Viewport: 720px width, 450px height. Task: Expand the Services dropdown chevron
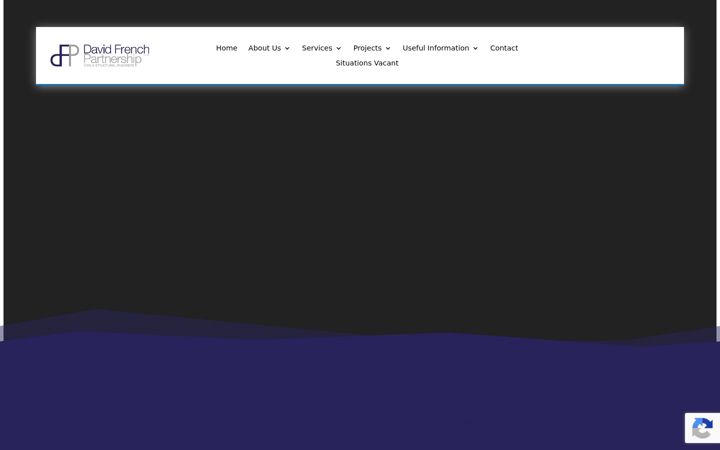coord(339,48)
